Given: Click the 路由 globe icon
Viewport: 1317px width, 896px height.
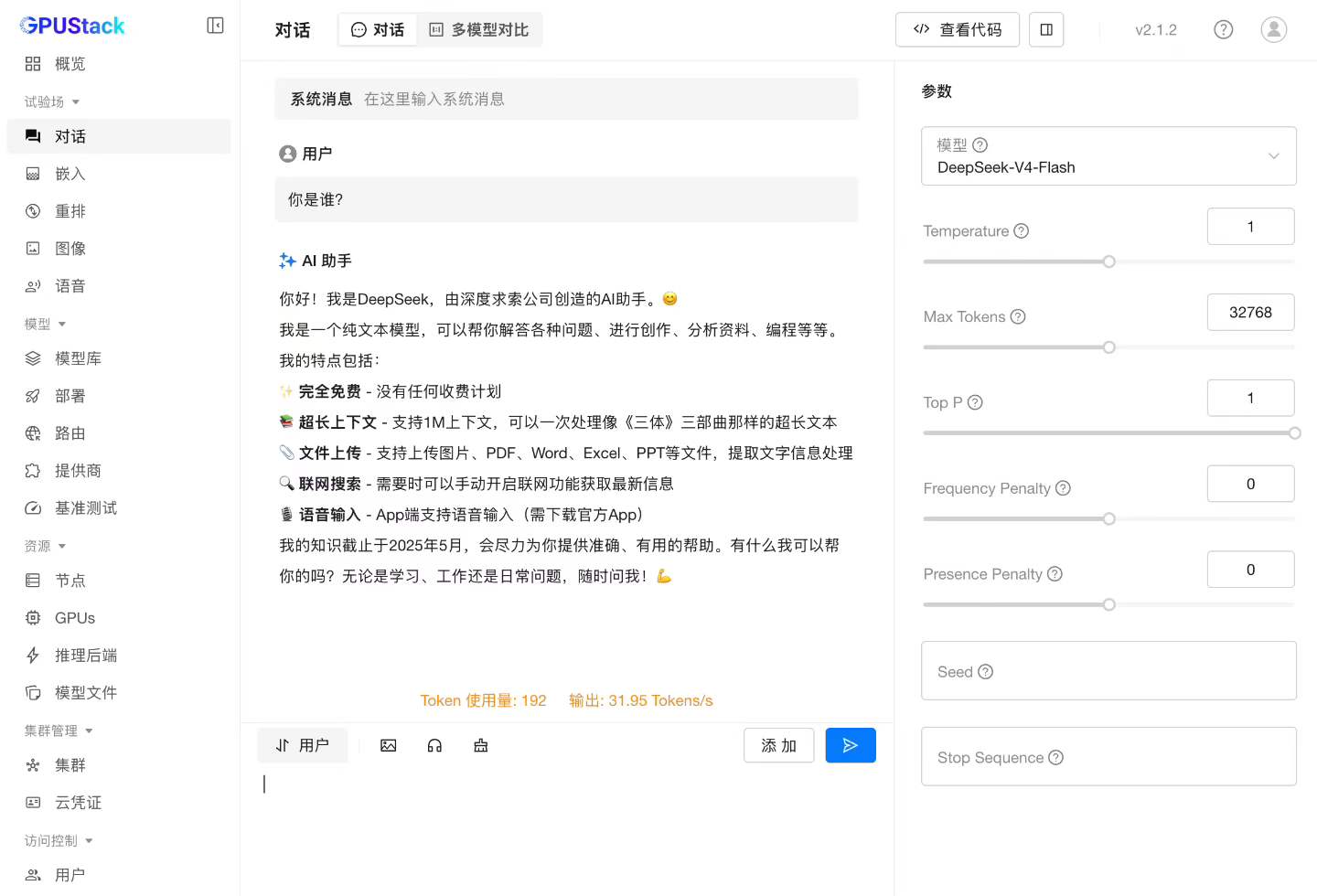Looking at the screenshot, I should [33, 433].
